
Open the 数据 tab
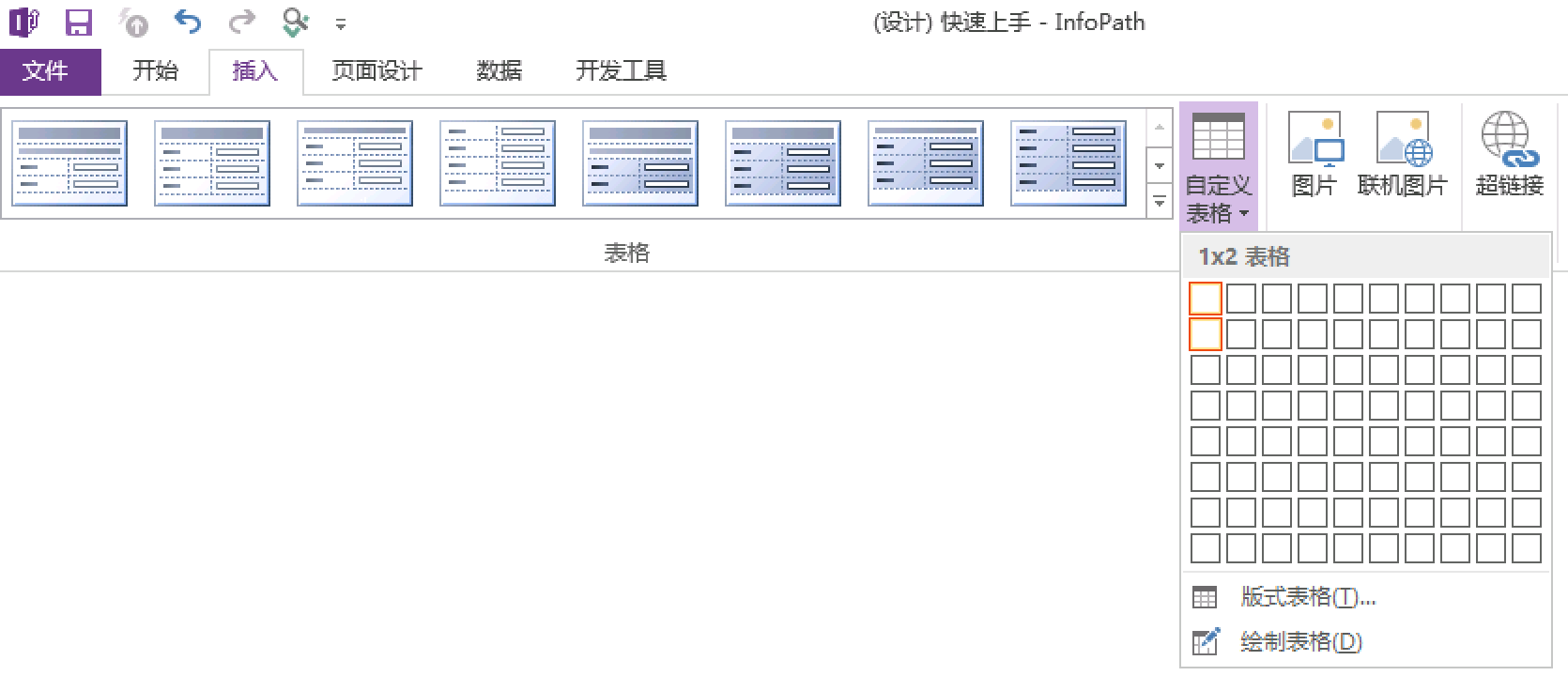tap(499, 71)
